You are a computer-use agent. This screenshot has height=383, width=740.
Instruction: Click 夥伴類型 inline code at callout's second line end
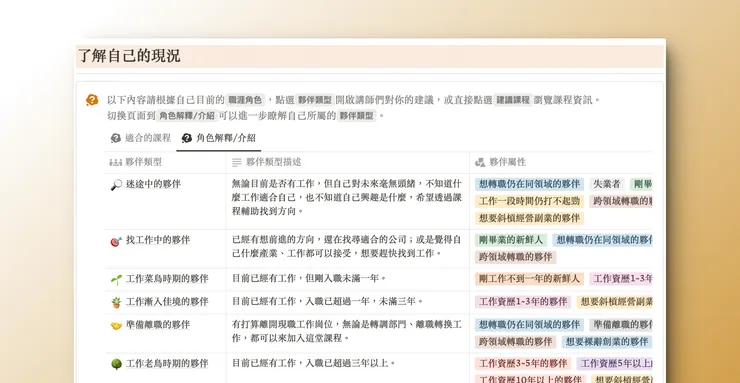click(357, 116)
